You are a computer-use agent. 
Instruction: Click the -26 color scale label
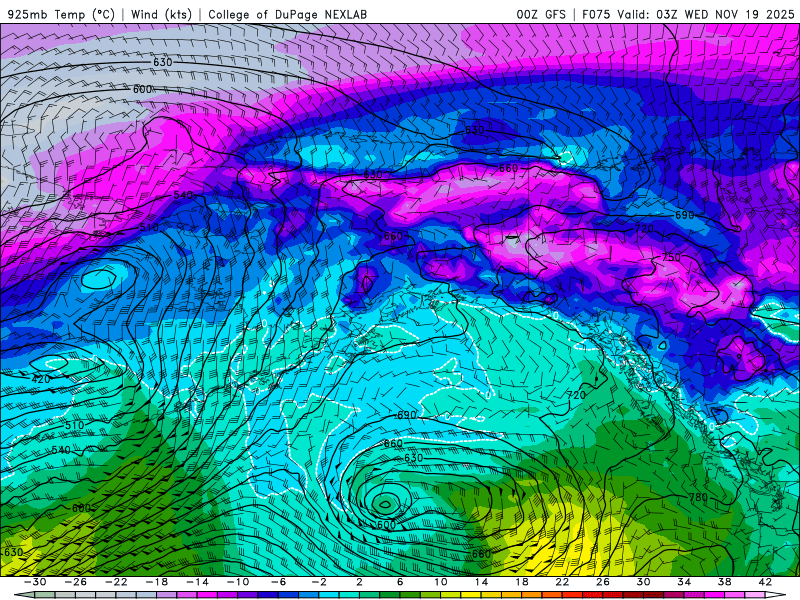(76, 582)
